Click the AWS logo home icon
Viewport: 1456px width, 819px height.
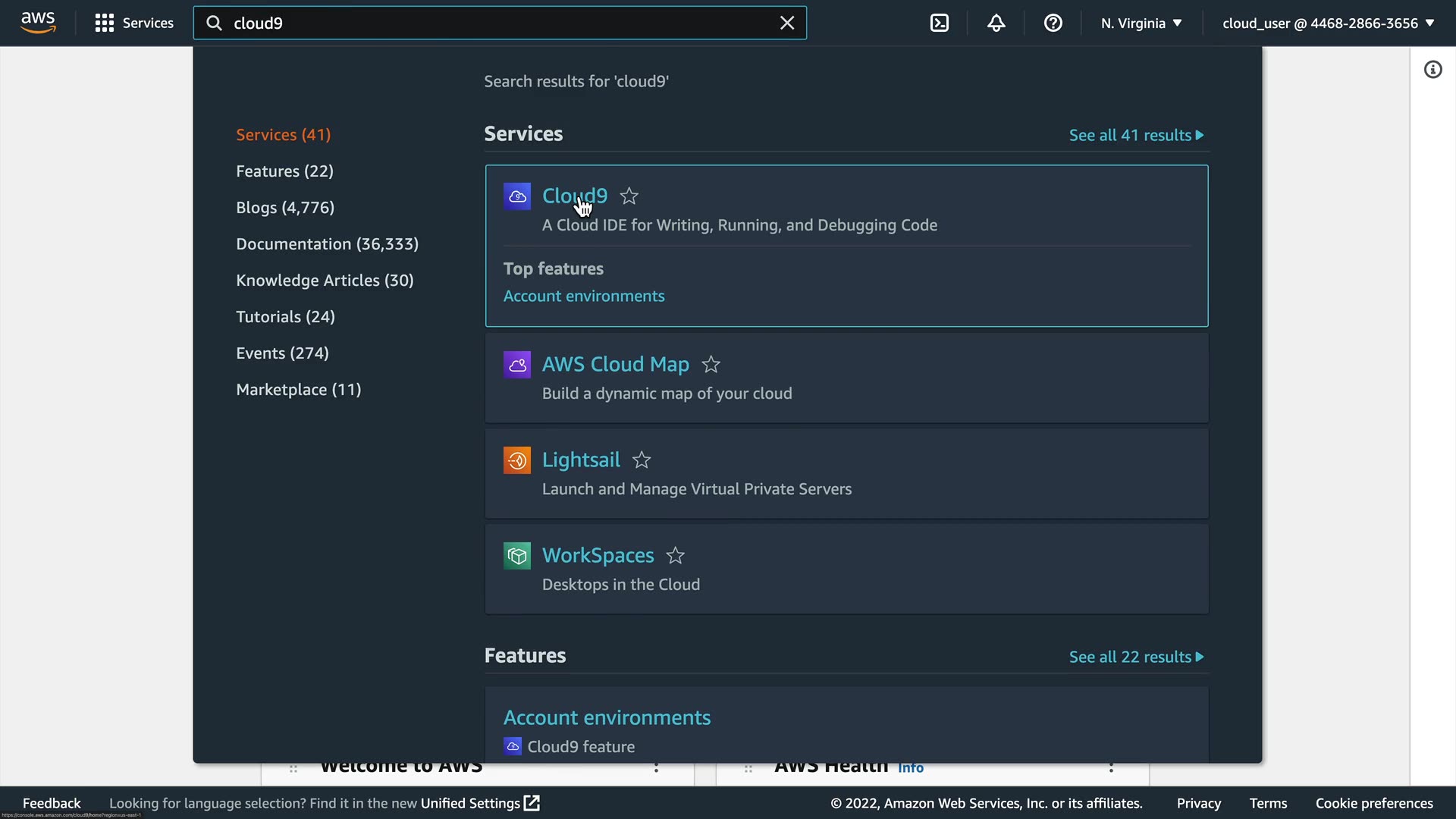(x=38, y=23)
